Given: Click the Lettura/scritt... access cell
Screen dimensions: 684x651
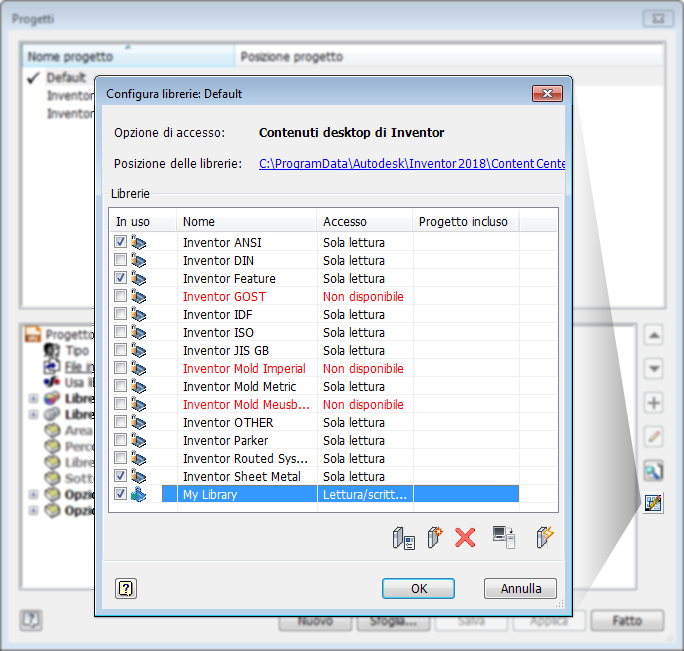Looking at the screenshot, I should 365,494.
